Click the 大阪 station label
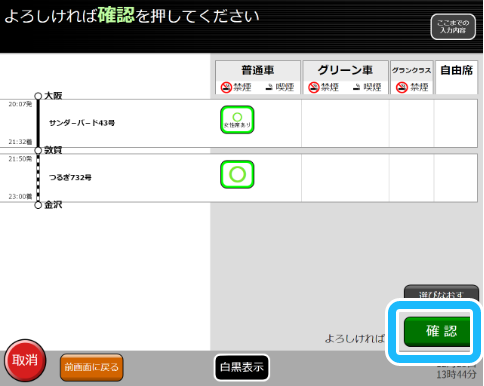 53,96
